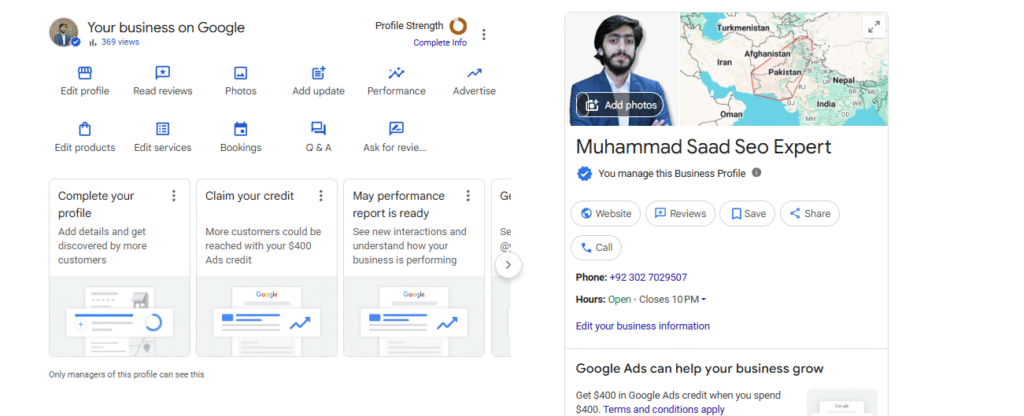This screenshot has width=1024, height=416.
Task: Click the Save button
Action: click(748, 214)
